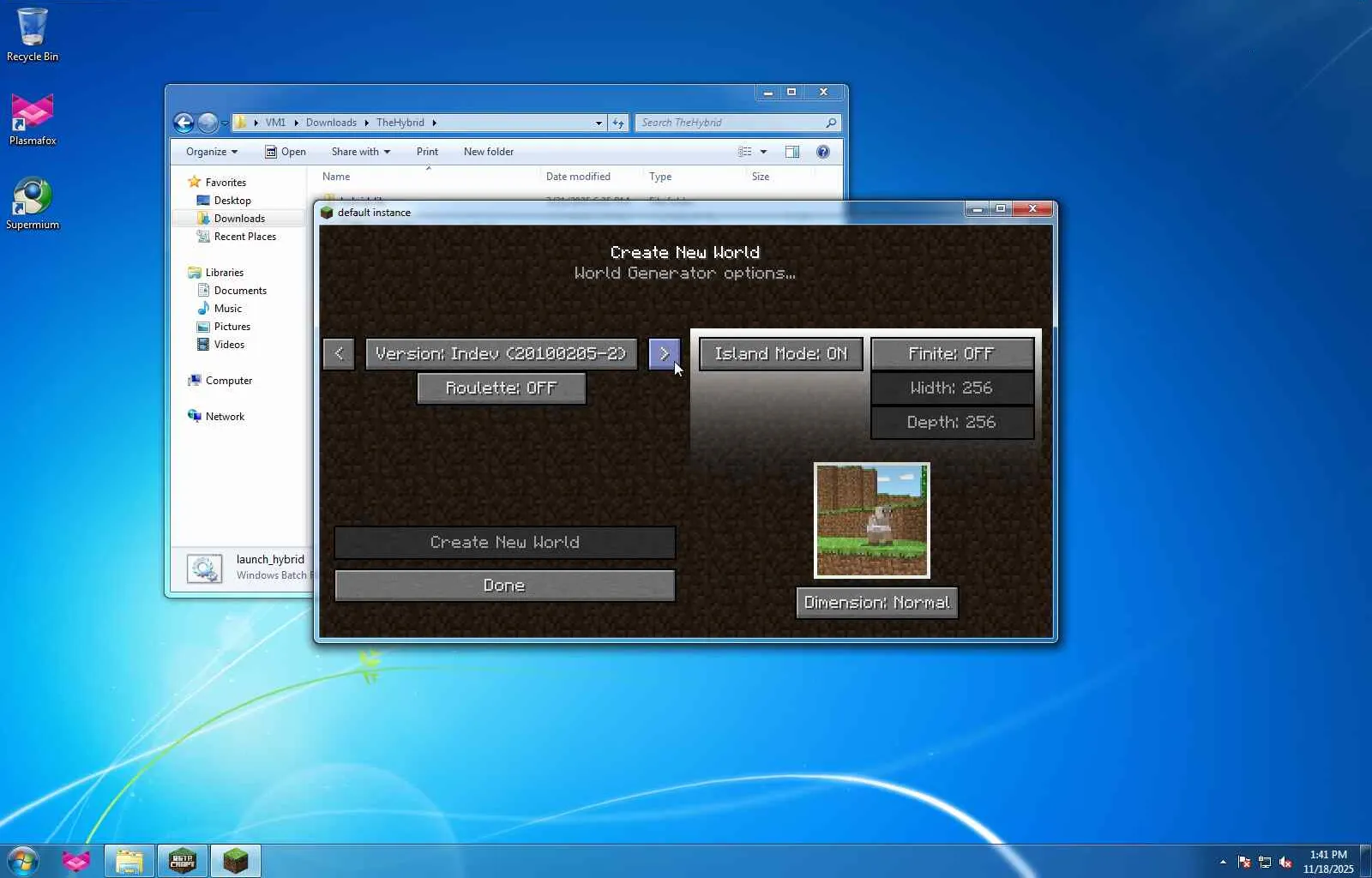
Task: Expand the address bar history dropdown
Action: [x=599, y=123]
